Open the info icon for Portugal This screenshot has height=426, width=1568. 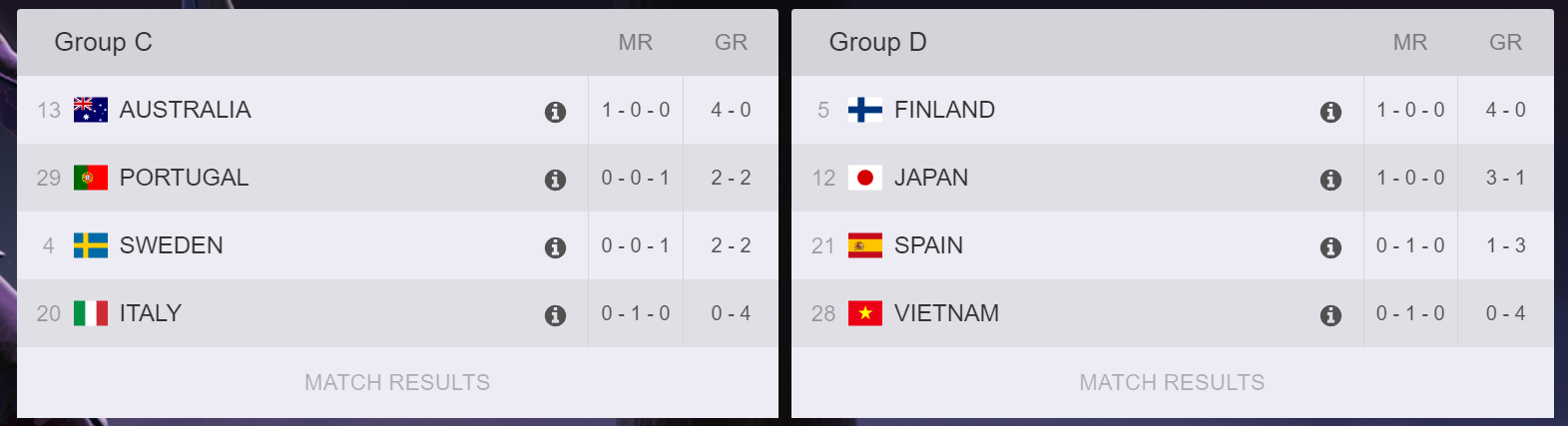coord(556,180)
